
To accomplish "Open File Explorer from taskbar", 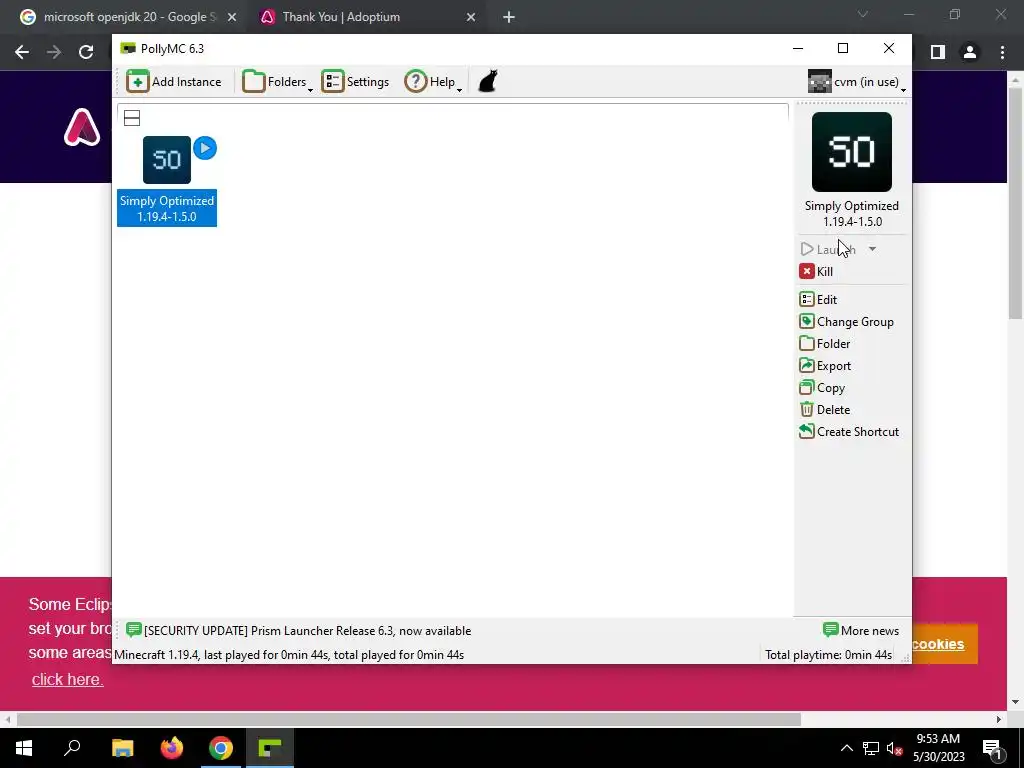I will pyautogui.click(x=122, y=748).
